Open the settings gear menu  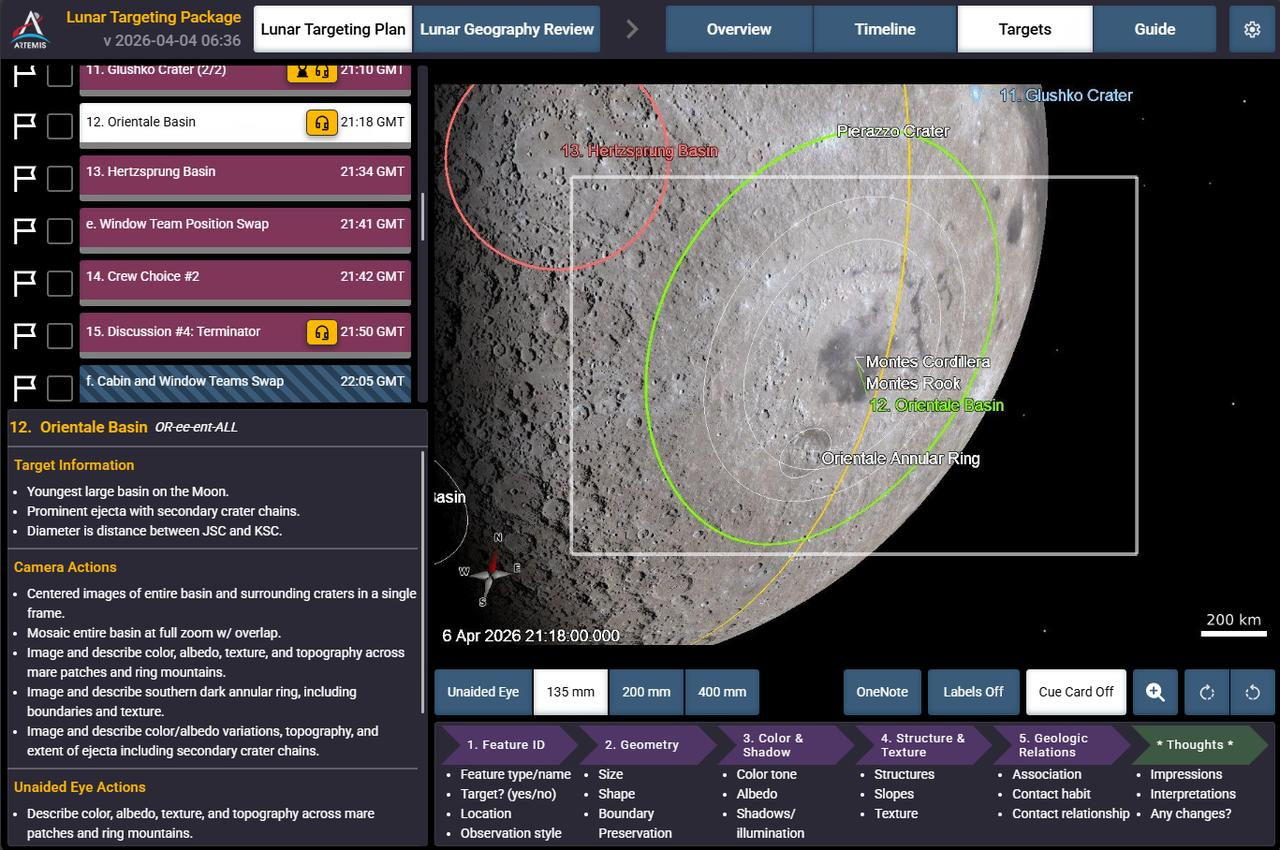point(1252,29)
